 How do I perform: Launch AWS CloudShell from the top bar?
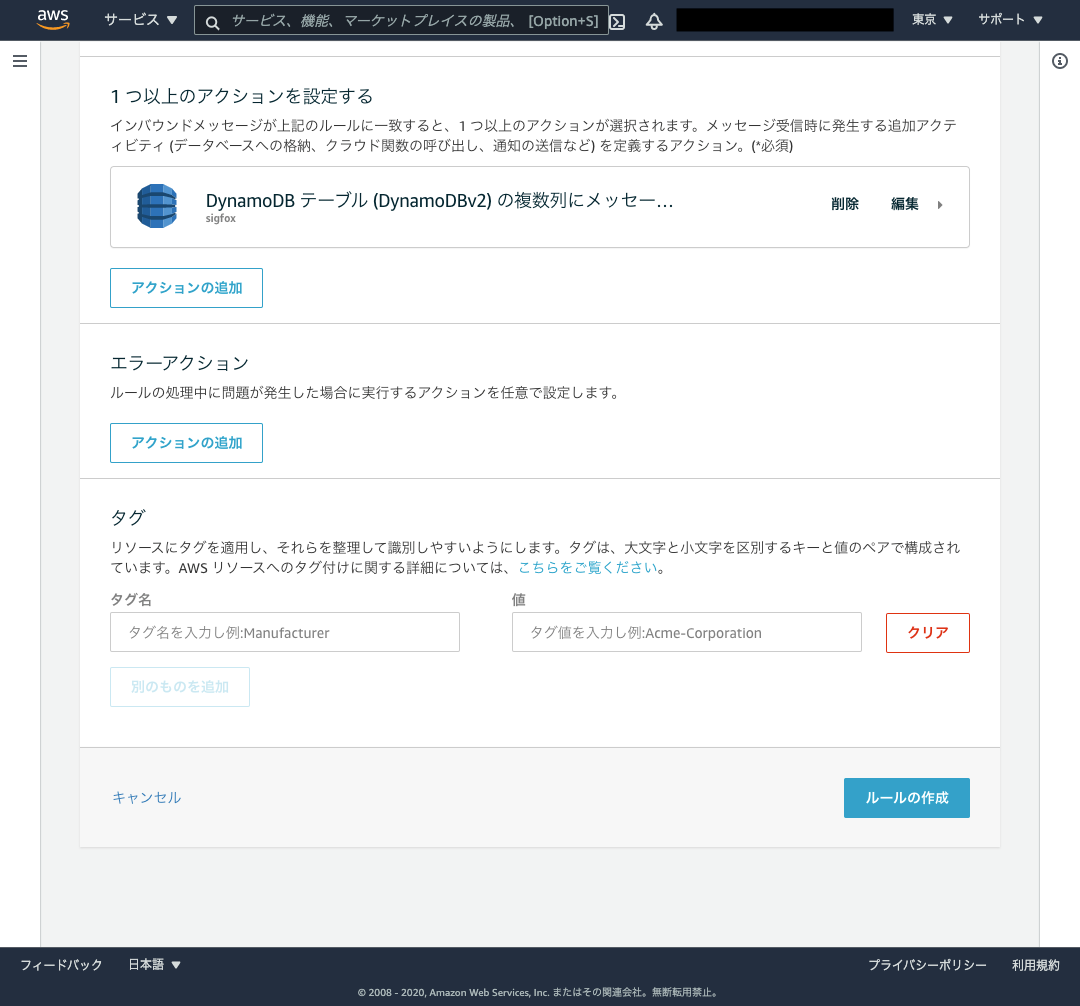point(617,20)
